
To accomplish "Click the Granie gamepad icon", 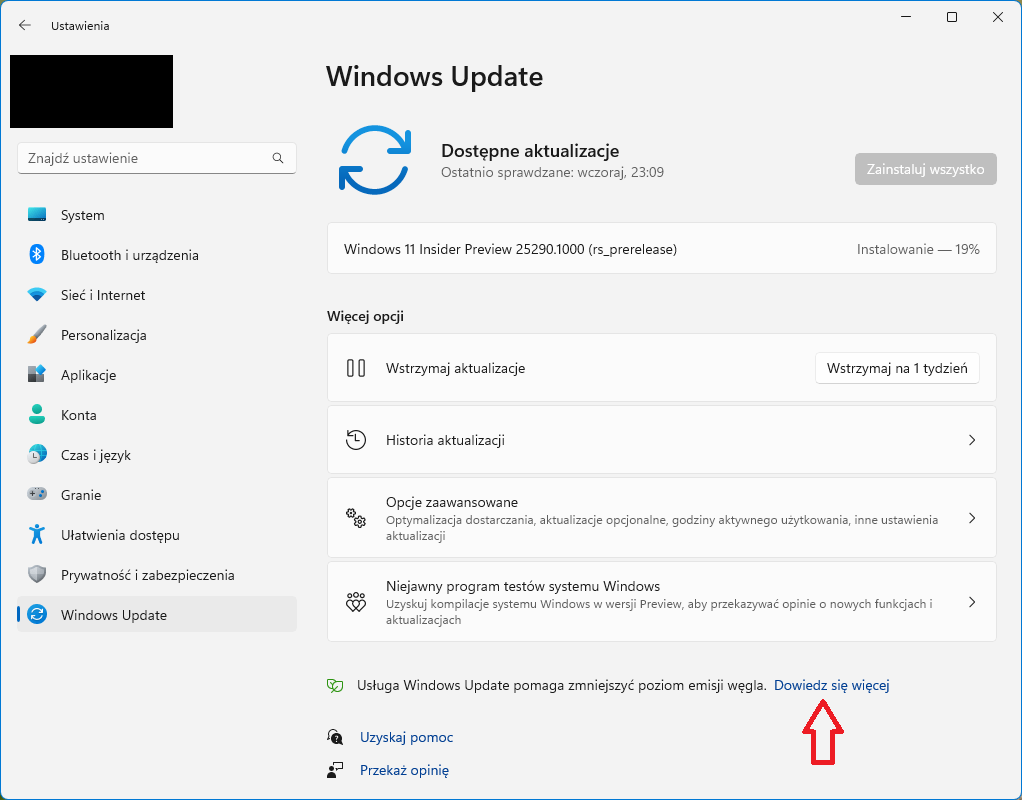I will [37, 495].
